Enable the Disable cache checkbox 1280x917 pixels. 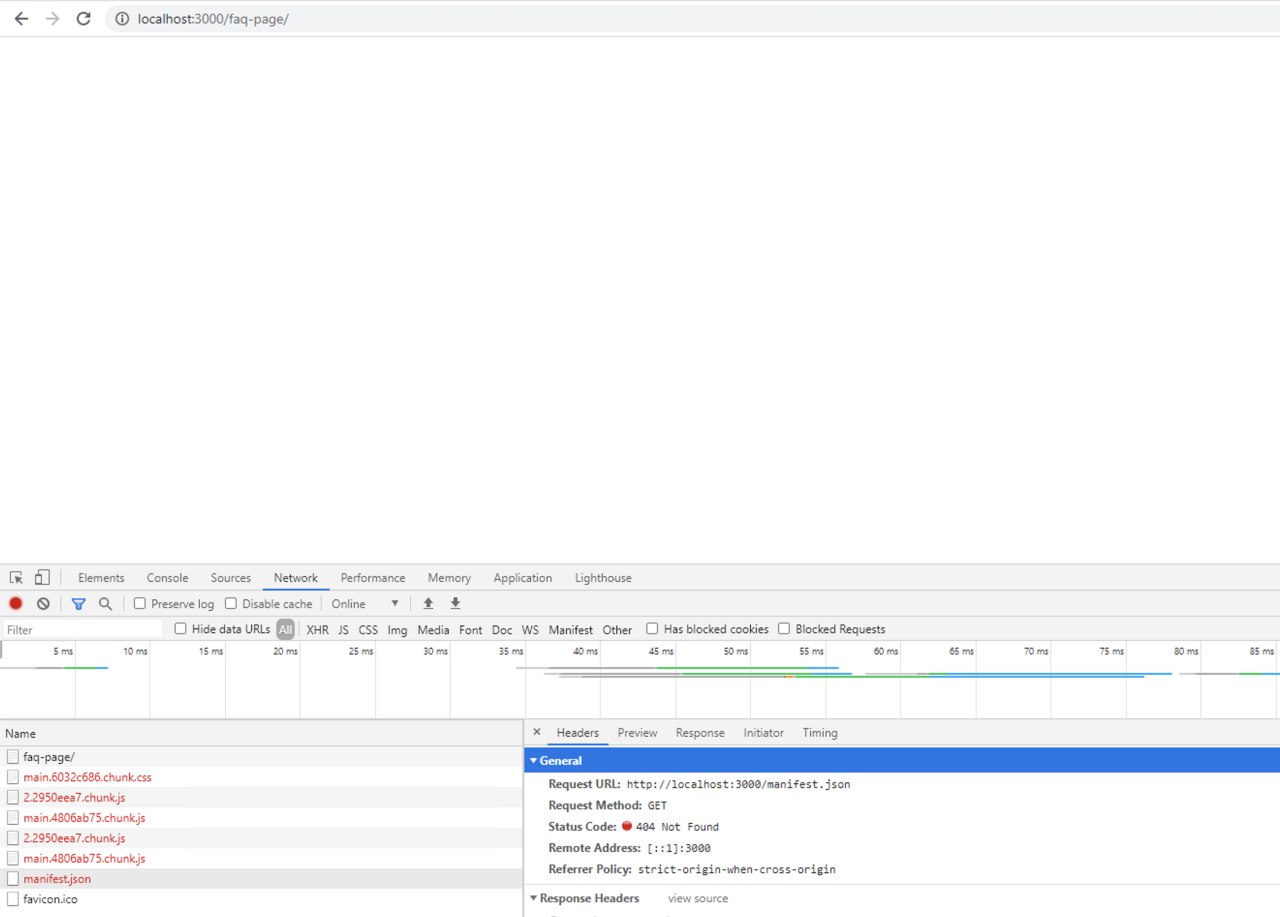(231, 604)
